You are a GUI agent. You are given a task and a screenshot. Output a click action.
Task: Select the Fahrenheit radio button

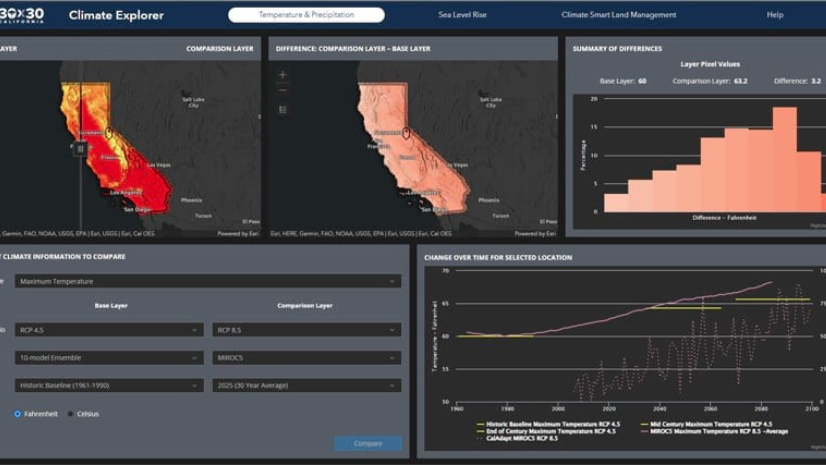17,414
